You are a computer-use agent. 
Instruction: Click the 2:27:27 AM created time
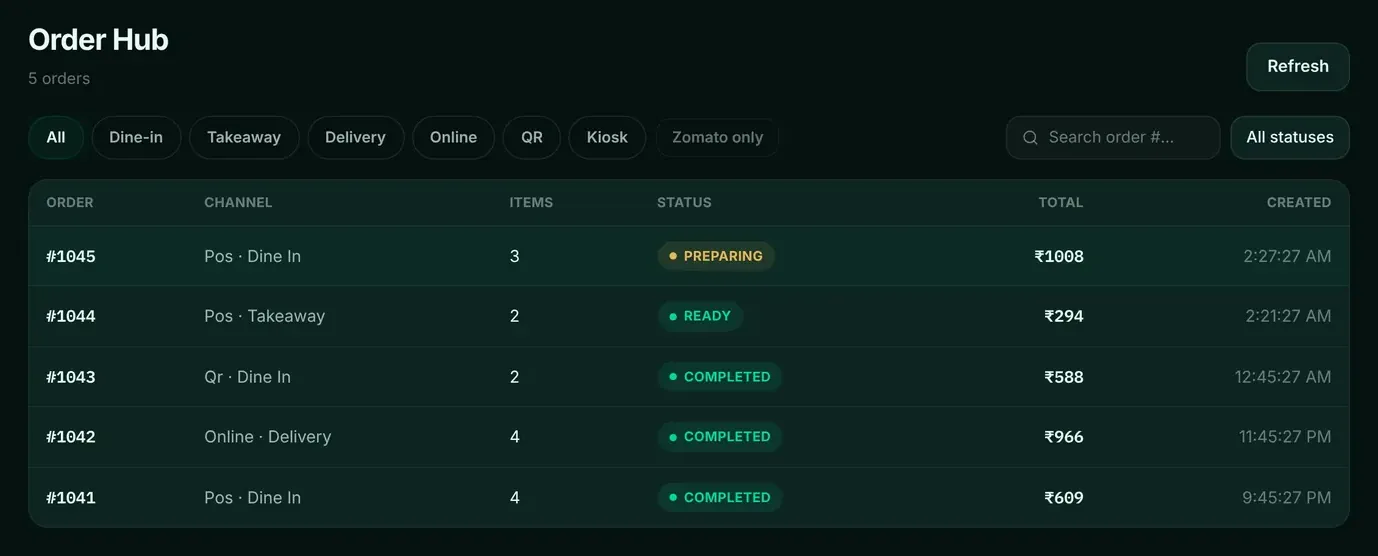[1287, 256]
